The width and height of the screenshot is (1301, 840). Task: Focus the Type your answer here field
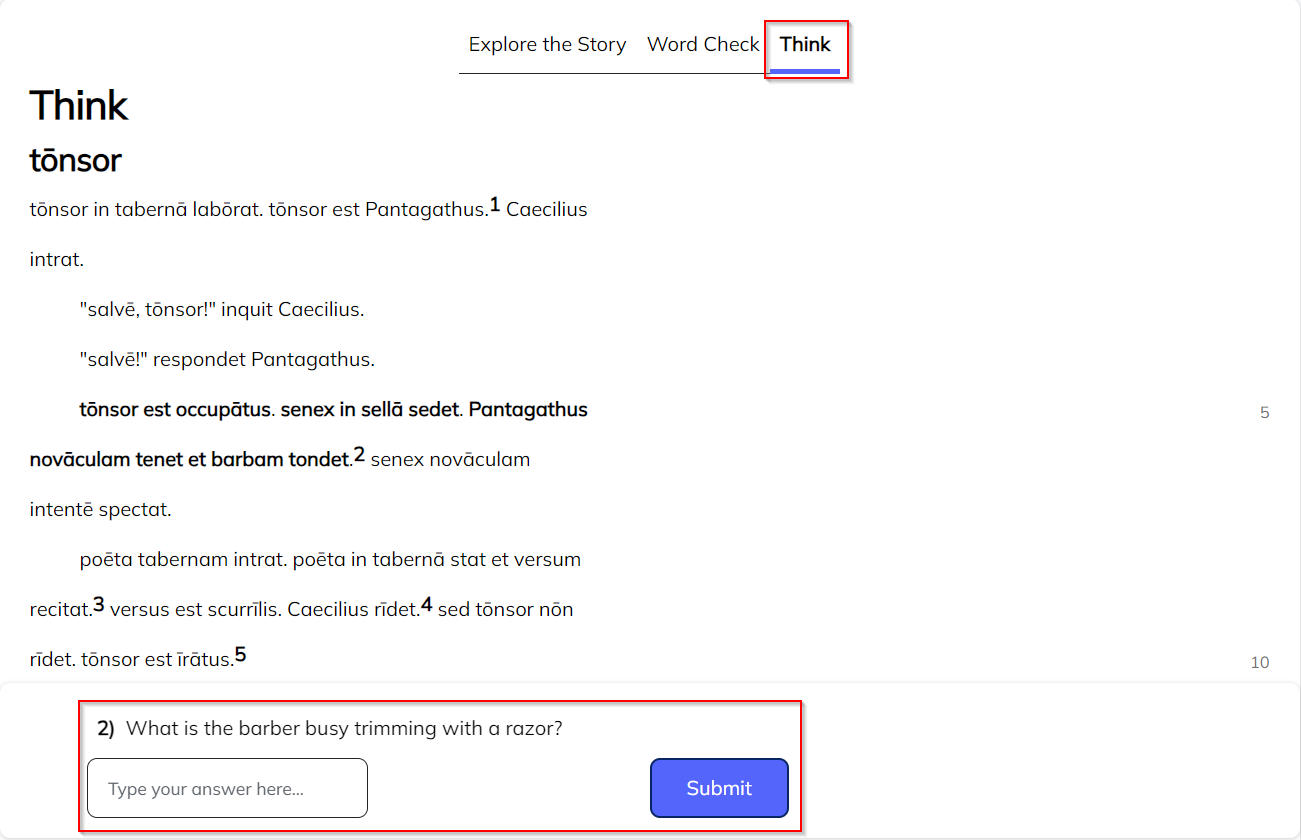228,788
